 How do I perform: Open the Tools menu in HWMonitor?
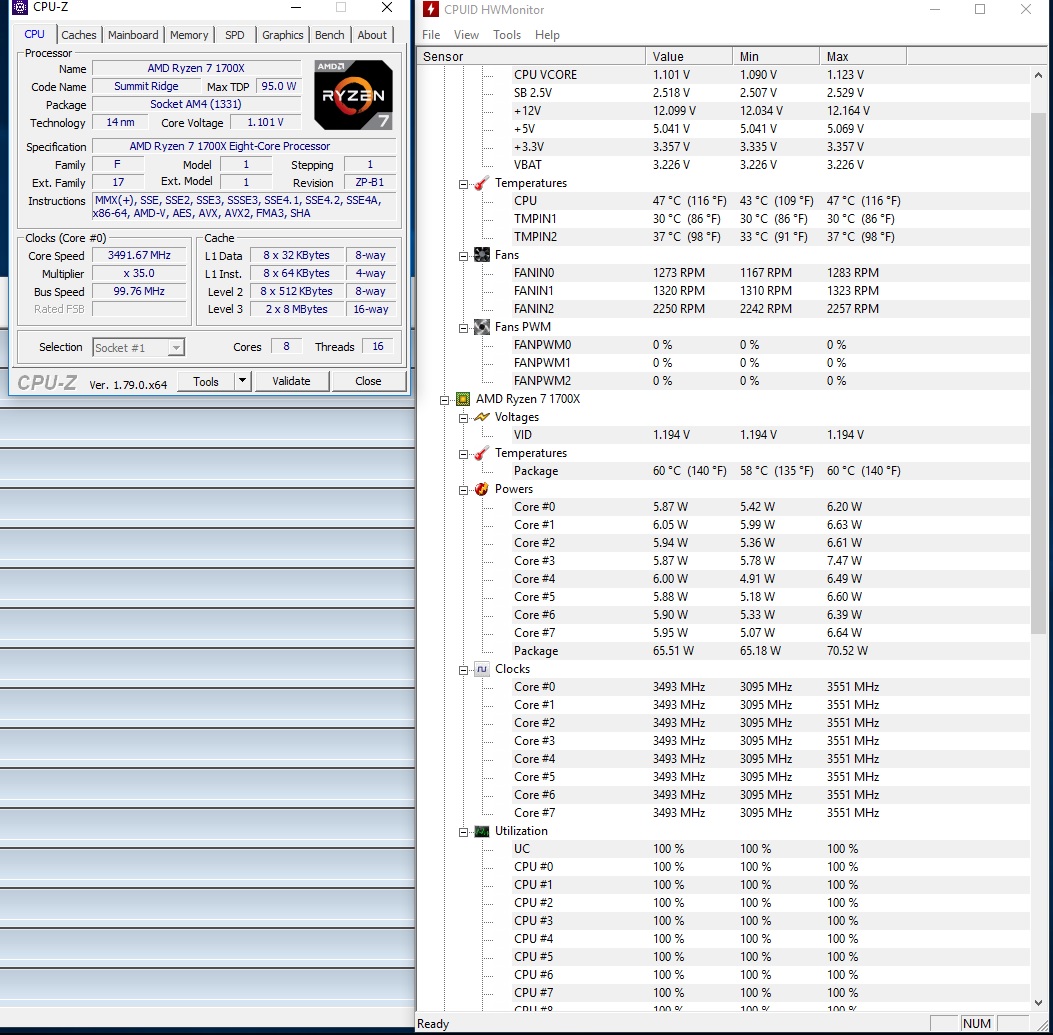(x=507, y=35)
